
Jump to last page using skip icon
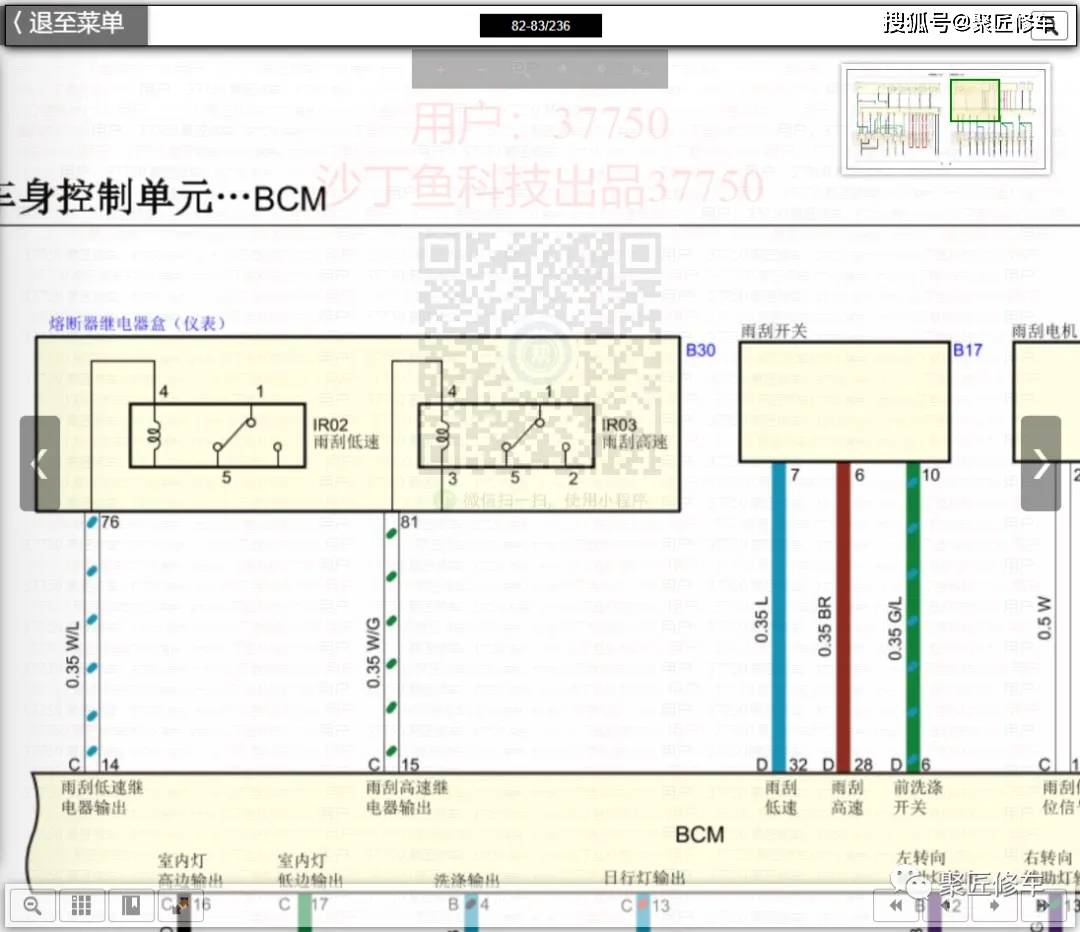click(1042, 906)
